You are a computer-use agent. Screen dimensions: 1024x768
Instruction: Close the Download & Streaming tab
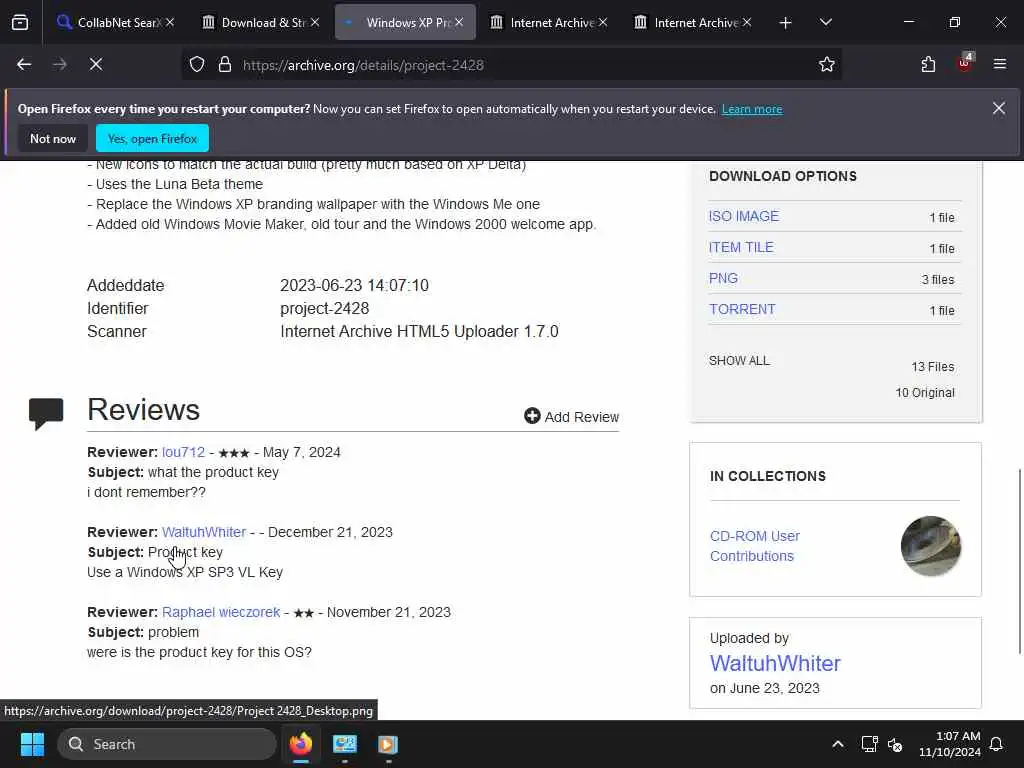pyautogui.click(x=315, y=22)
